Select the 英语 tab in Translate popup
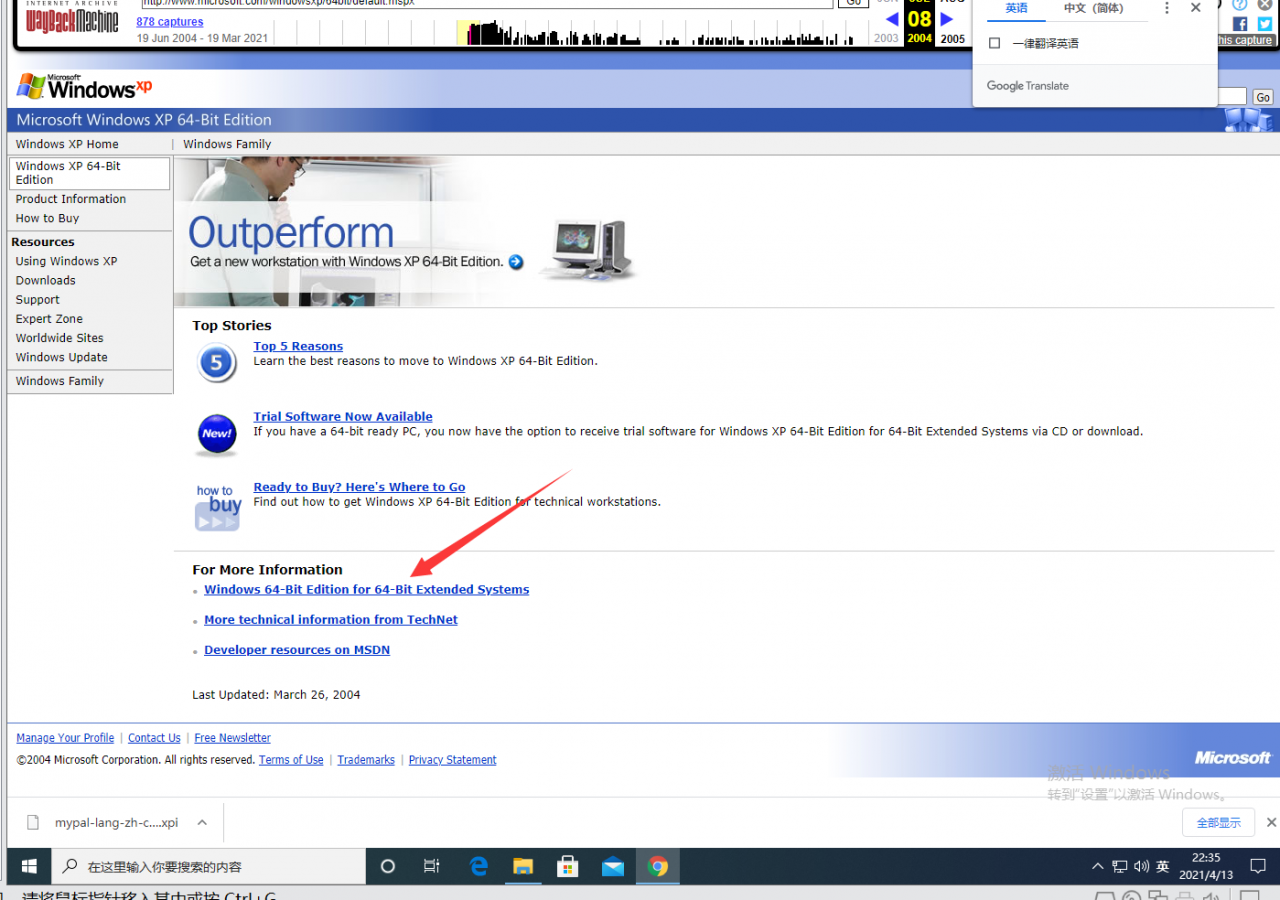Viewport: 1280px width, 900px height. click(x=1016, y=8)
